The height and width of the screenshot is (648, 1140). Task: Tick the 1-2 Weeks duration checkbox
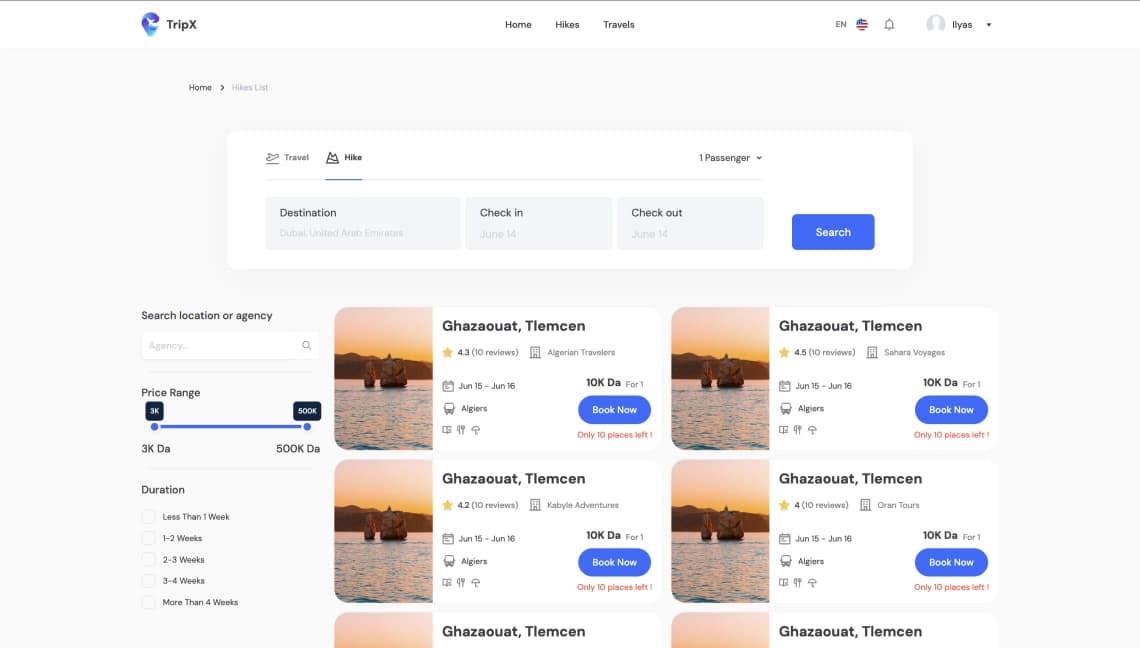click(148, 538)
